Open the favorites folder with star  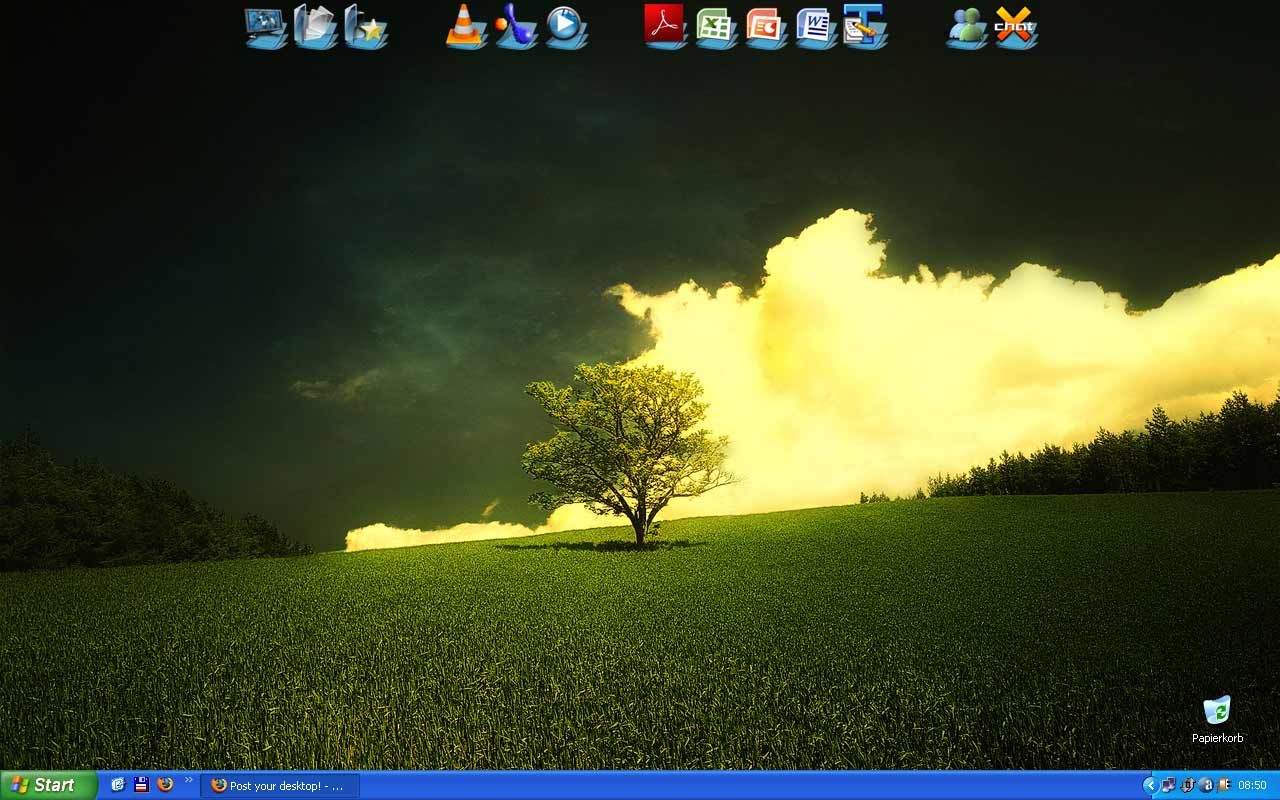[366, 27]
